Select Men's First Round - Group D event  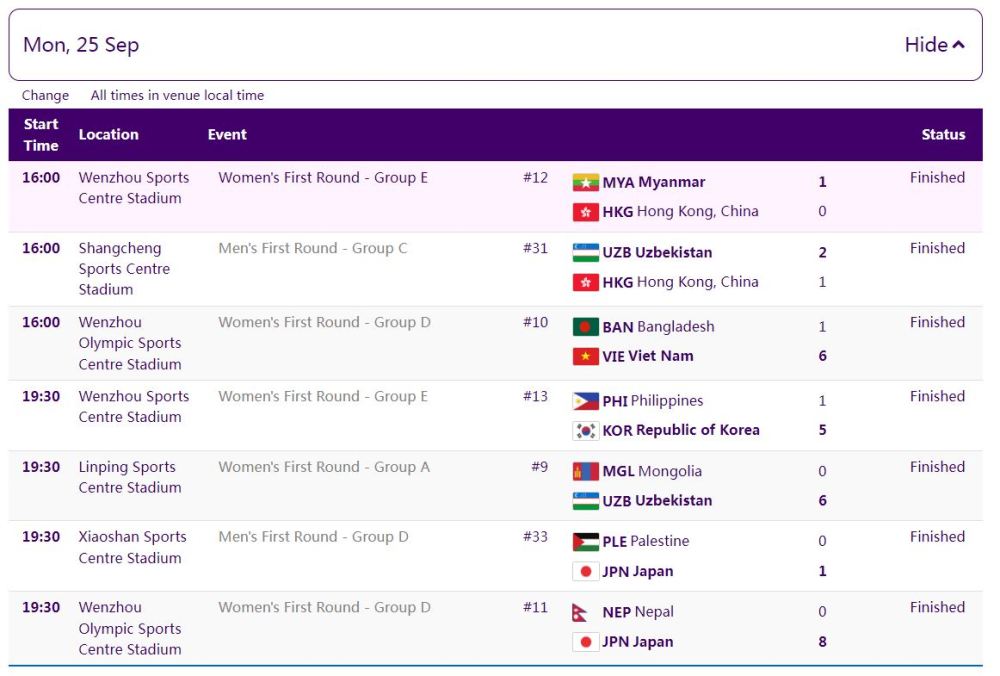click(313, 537)
